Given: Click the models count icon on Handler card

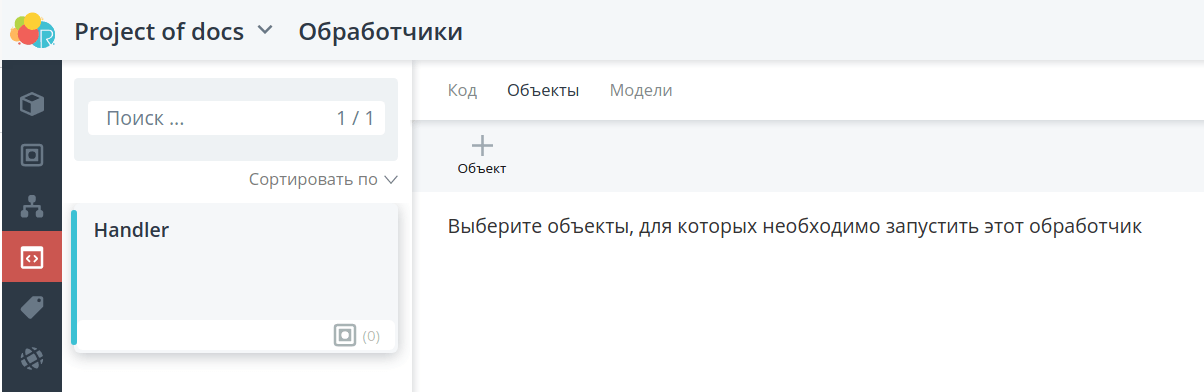Looking at the screenshot, I should click(345, 336).
